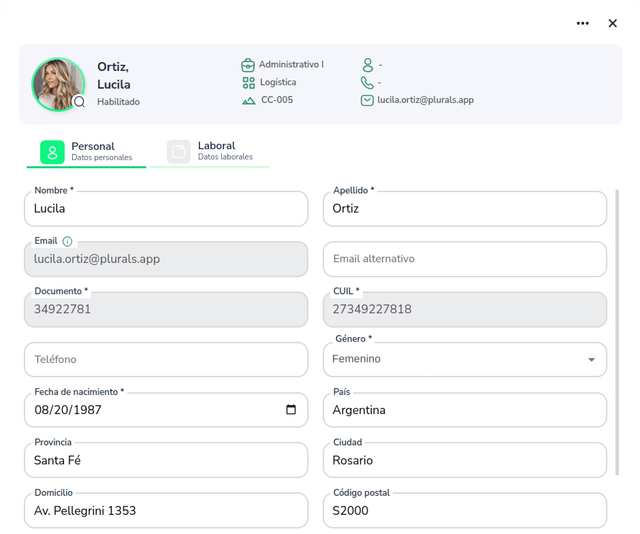
Task: Click the phone icon in header
Action: coord(367,83)
